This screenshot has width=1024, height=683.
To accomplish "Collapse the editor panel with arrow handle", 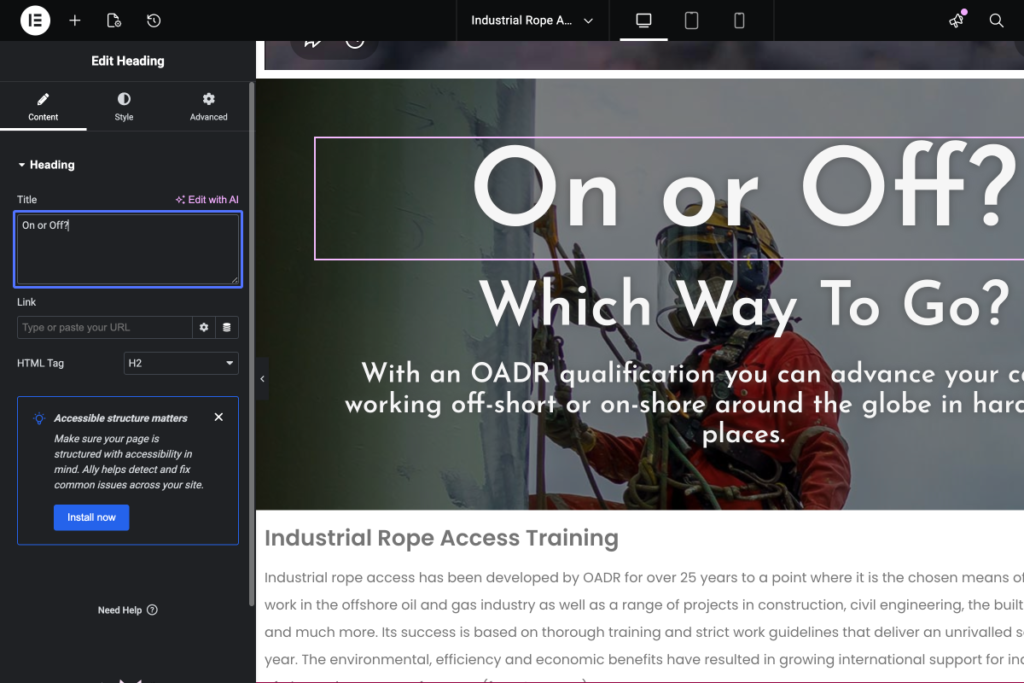I will pos(262,379).
